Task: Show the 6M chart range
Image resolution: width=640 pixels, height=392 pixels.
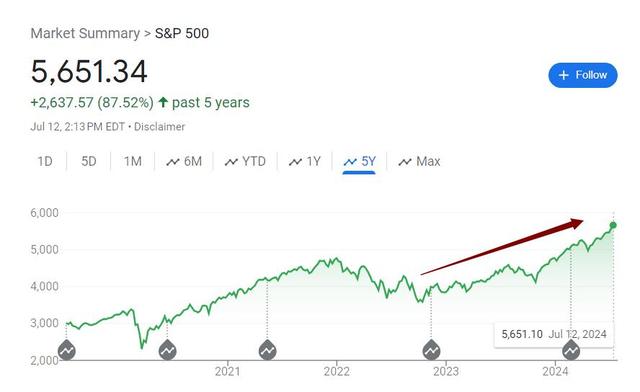Action: 184,162
